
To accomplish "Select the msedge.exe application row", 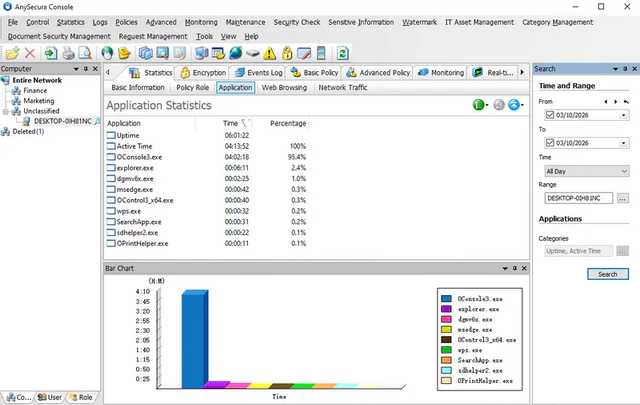I will (x=206, y=189).
